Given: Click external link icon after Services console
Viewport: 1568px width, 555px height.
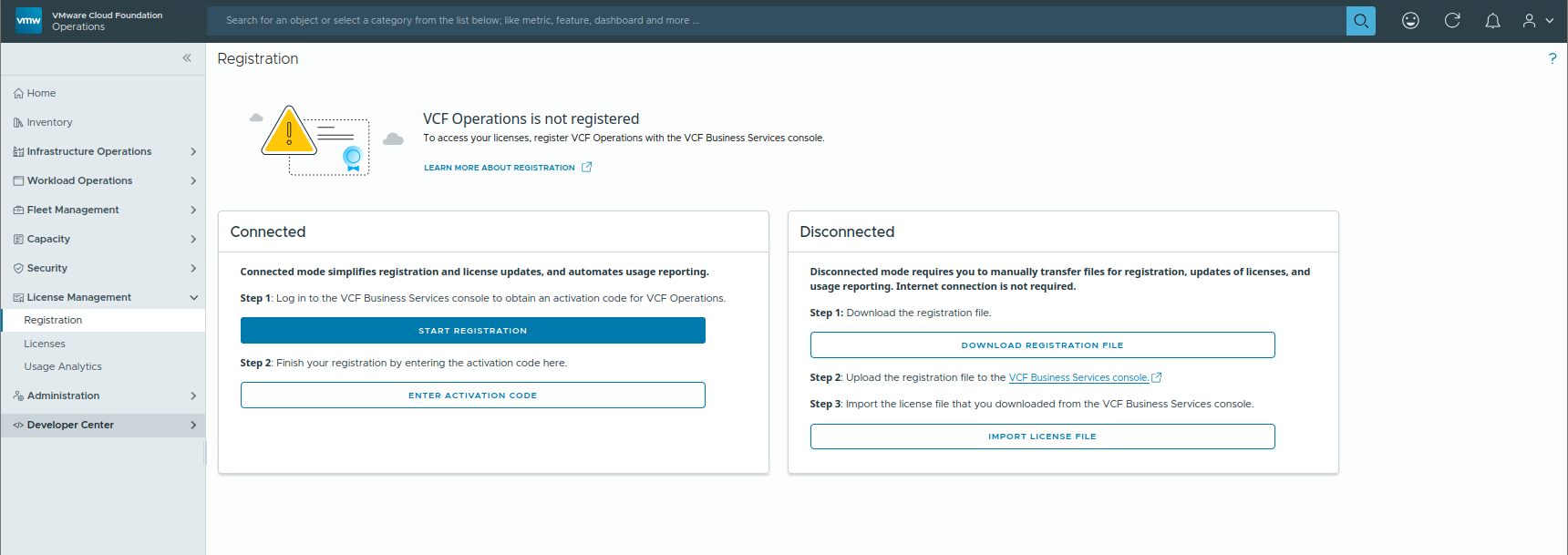Looking at the screenshot, I should 1157,377.
